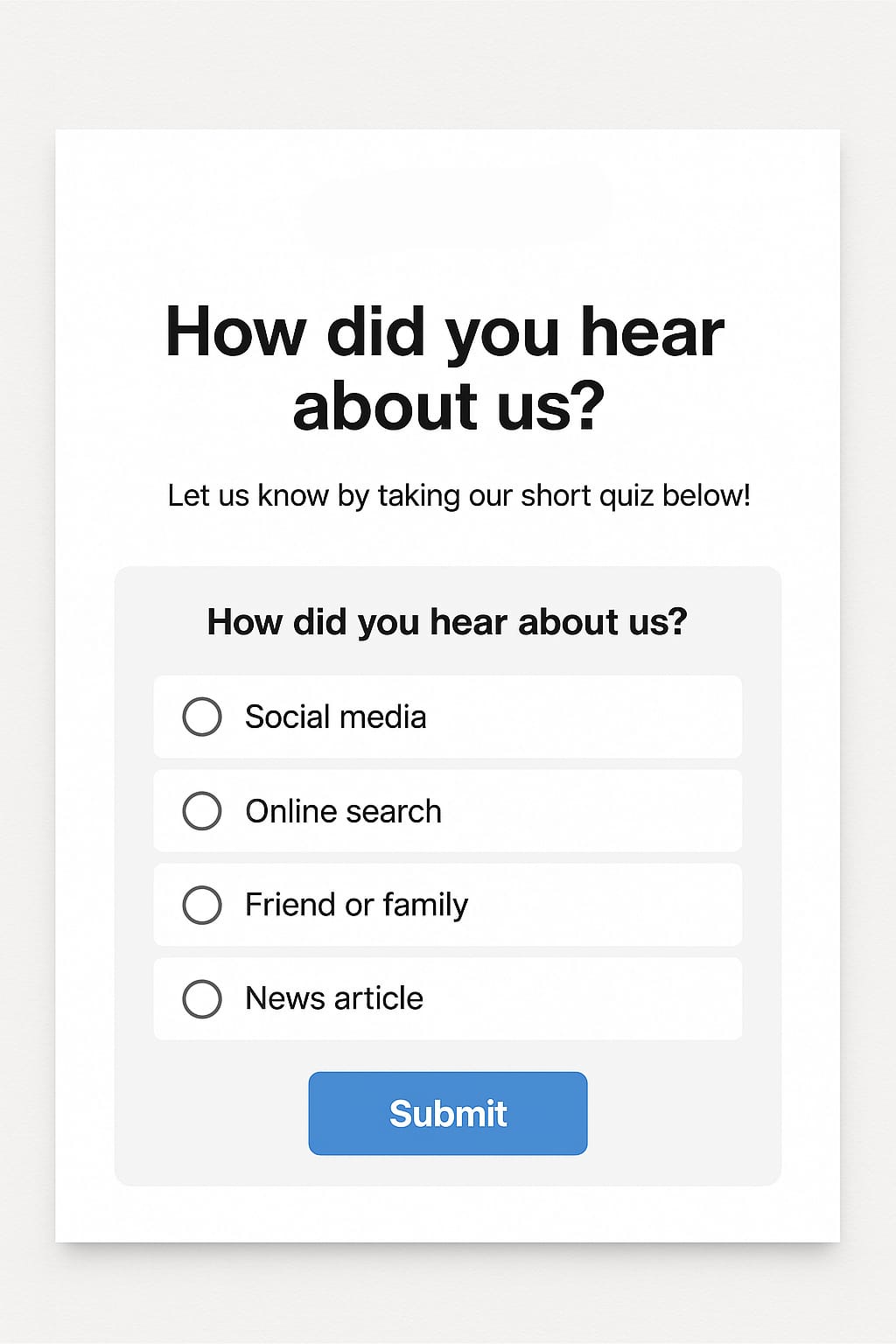
Task: Select the Online search radio button
Action: pos(202,811)
